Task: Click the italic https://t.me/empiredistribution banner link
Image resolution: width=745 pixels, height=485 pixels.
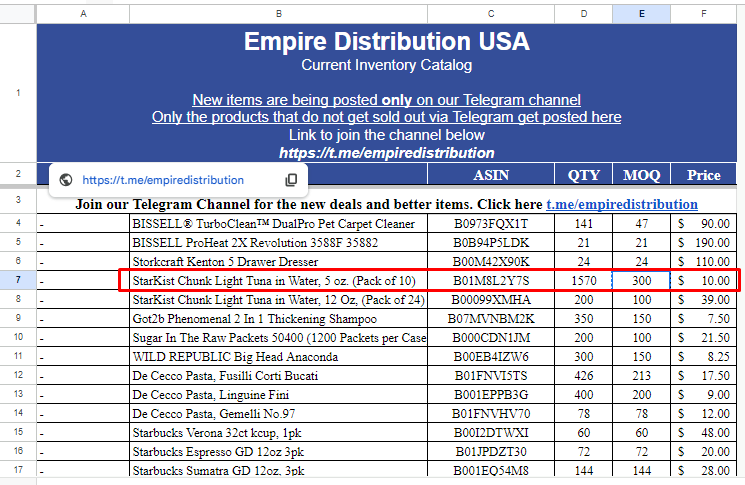Action: (387, 153)
